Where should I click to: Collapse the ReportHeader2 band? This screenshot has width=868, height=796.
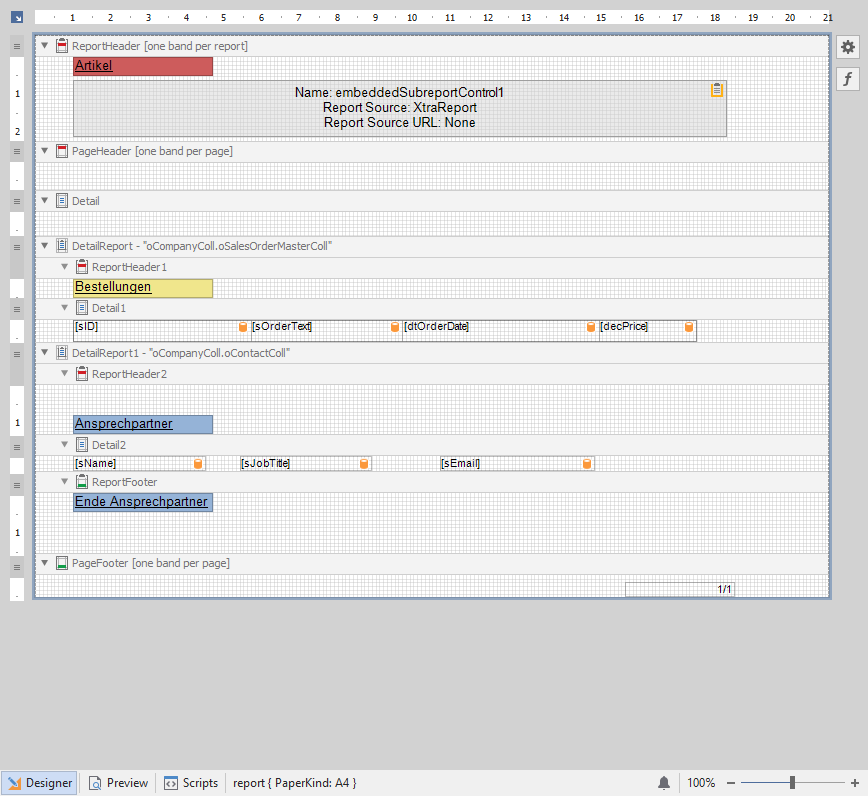pos(65,374)
